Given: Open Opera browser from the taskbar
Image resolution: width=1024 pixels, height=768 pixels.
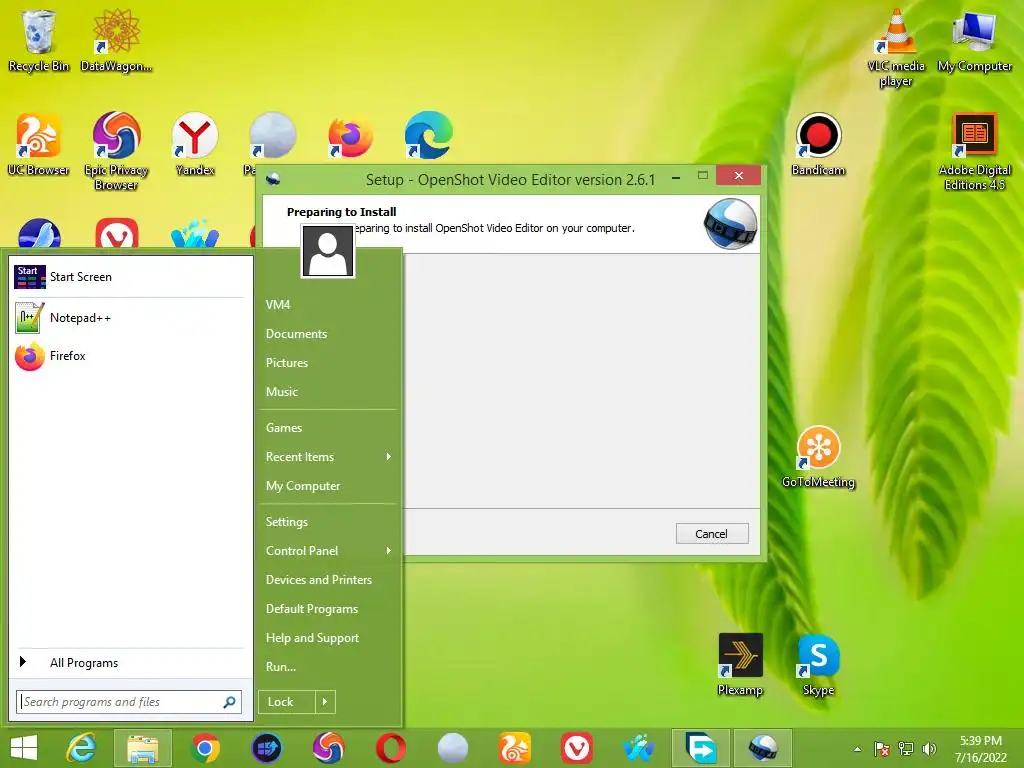Looking at the screenshot, I should point(391,748).
